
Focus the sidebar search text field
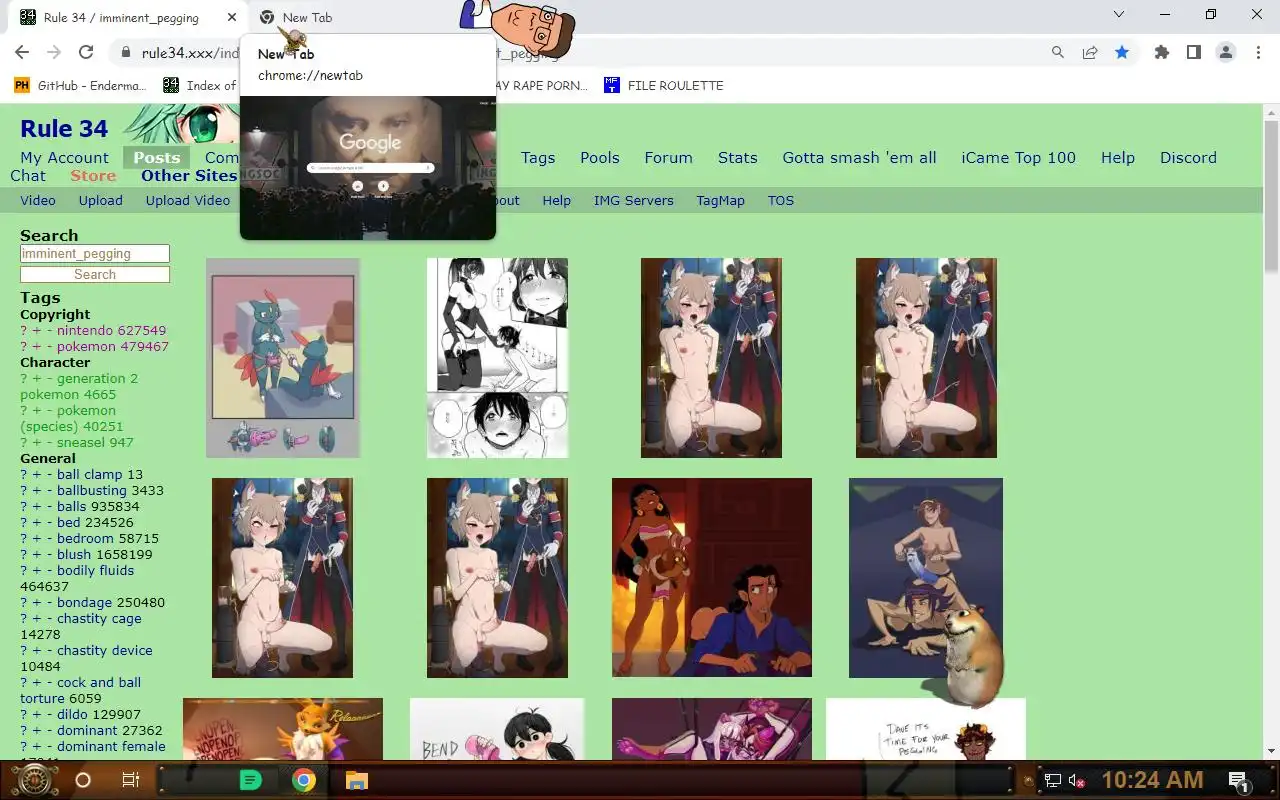pos(95,254)
